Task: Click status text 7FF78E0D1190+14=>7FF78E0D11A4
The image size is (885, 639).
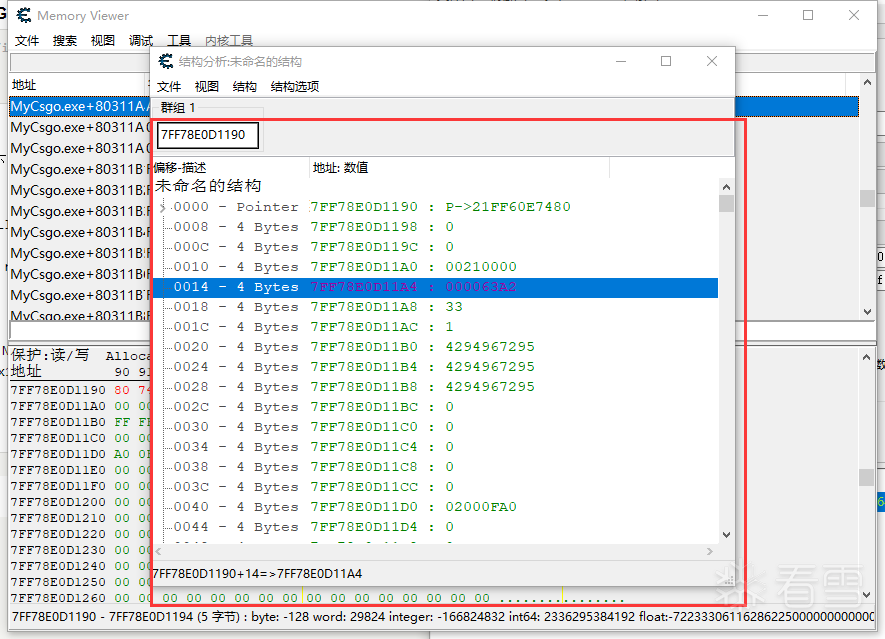Action: coord(257,574)
